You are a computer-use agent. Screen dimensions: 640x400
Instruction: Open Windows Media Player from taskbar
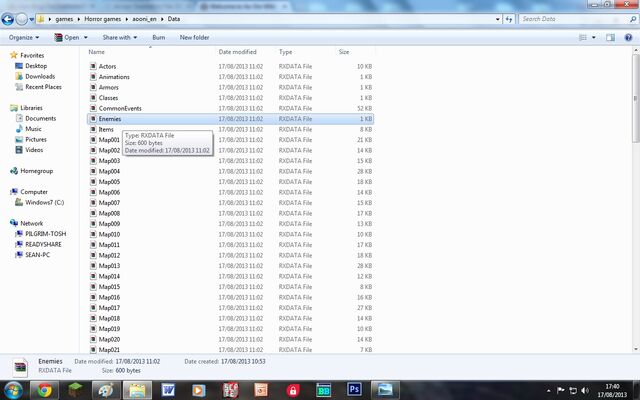click(199, 391)
